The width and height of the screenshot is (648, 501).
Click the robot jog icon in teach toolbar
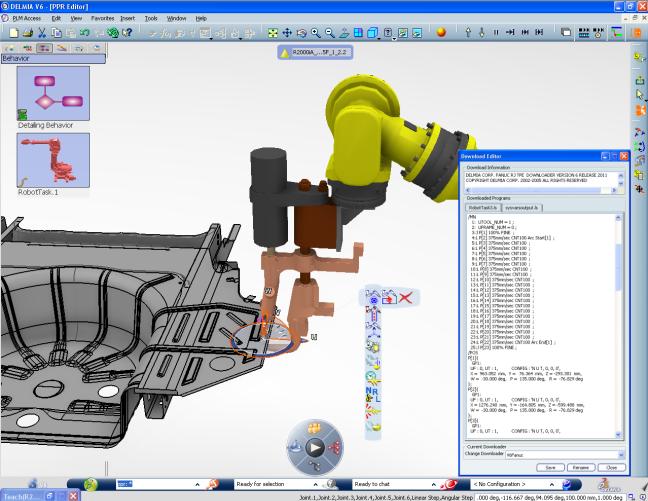tap(373, 297)
